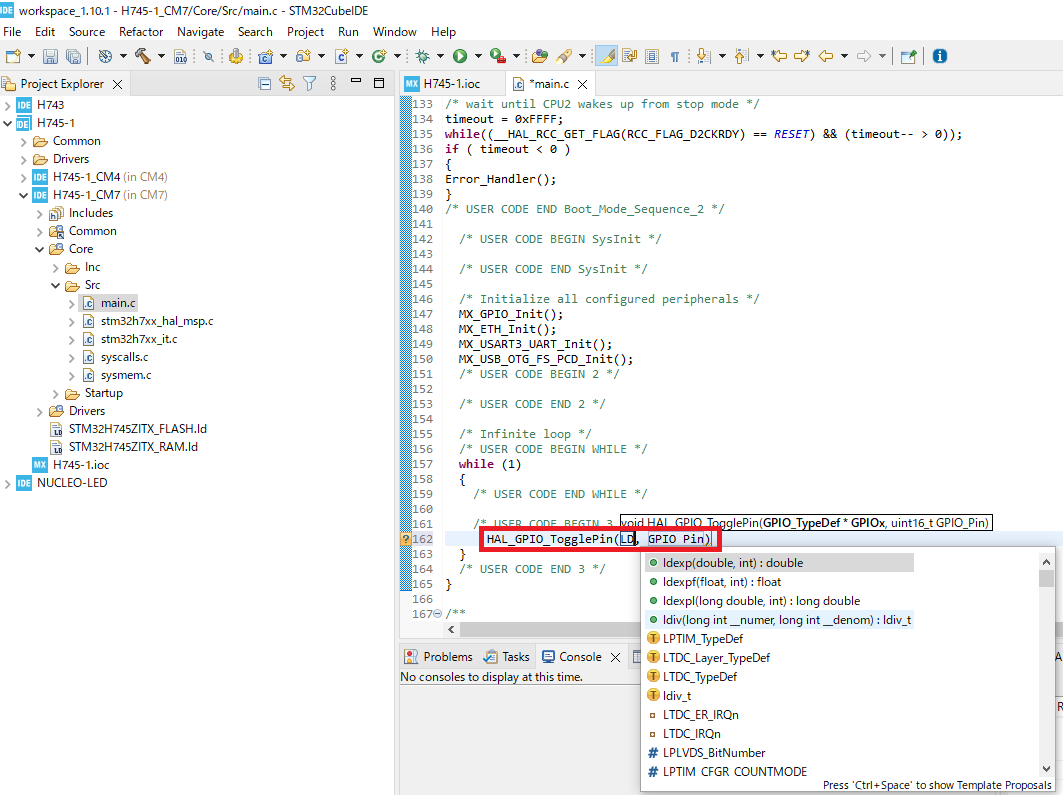The image size is (1063, 795).
Task: Collapse comment fold toggle at line 167
Action: pyautogui.click(x=437, y=613)
